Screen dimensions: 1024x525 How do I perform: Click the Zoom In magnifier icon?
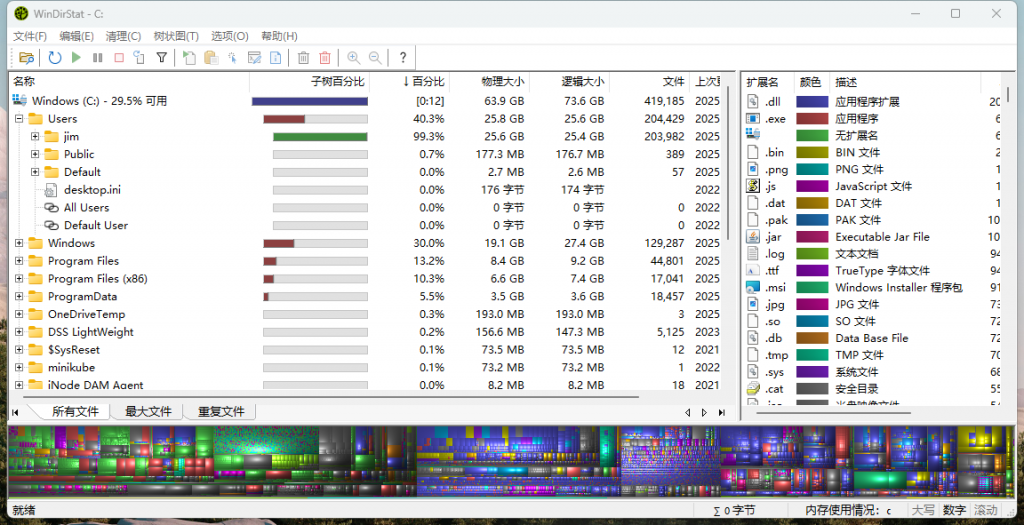click(x=353, y=57)
